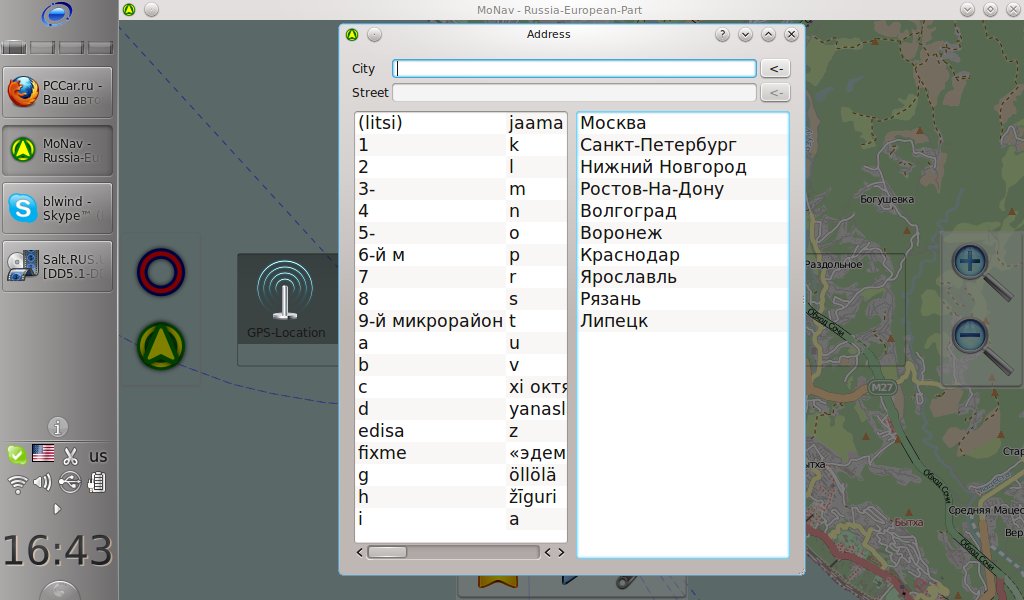Click the battery status tray icon

pyautogui.click(x=97, y=484)
